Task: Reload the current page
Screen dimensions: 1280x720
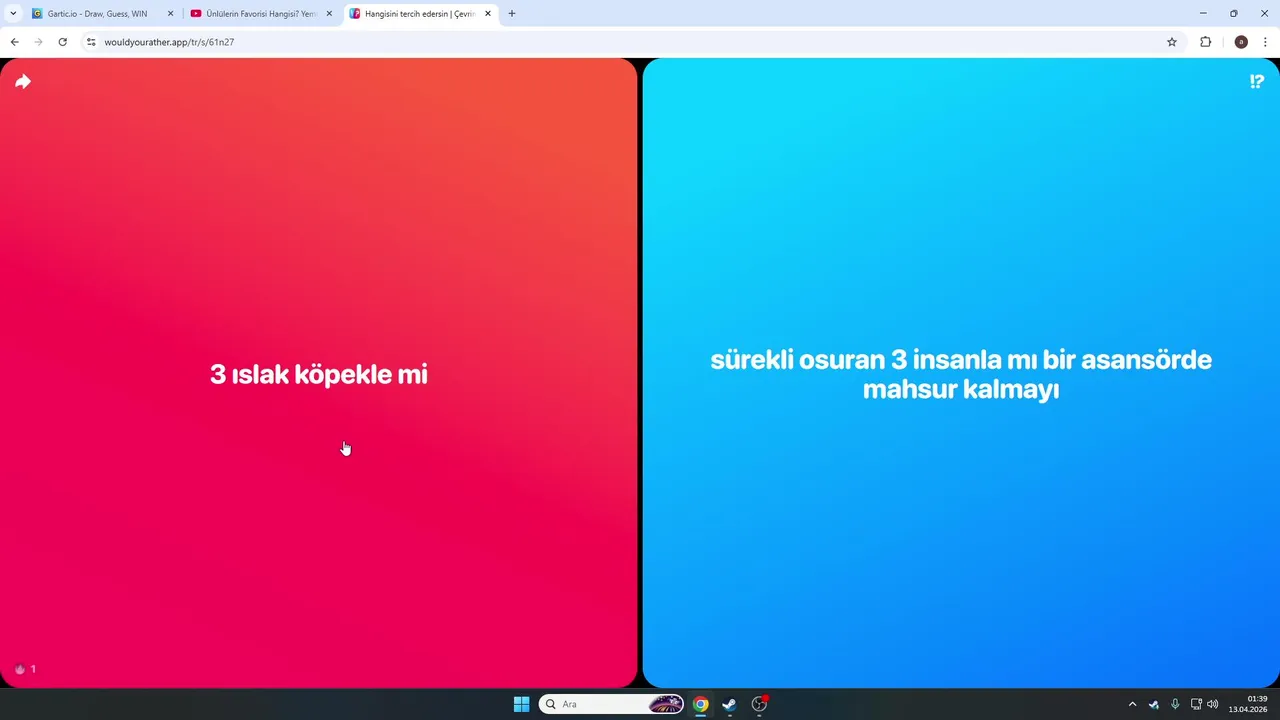Action: [62, 42]
